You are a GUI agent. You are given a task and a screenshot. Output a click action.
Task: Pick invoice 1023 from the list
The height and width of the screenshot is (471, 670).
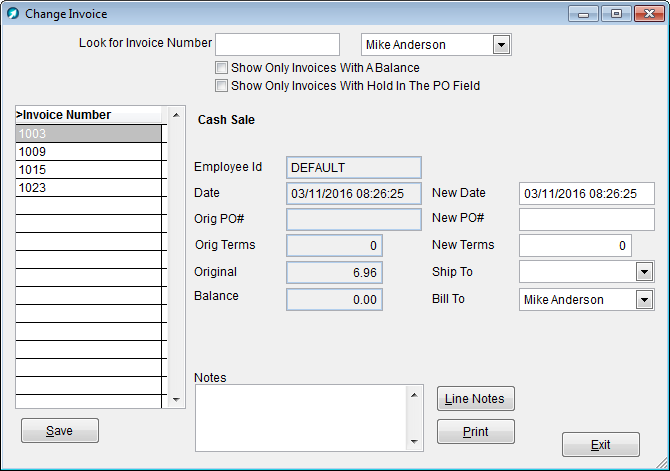tap(88, 188)
